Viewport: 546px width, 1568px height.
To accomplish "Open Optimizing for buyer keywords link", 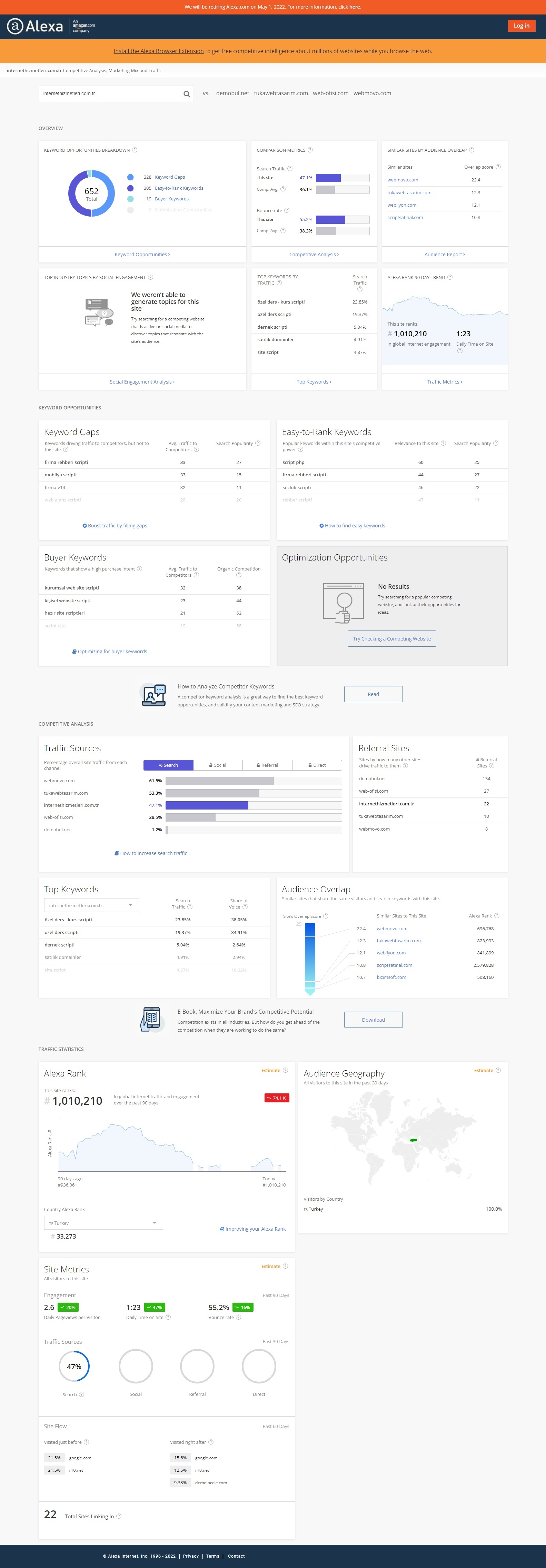I will click(110, 651).
